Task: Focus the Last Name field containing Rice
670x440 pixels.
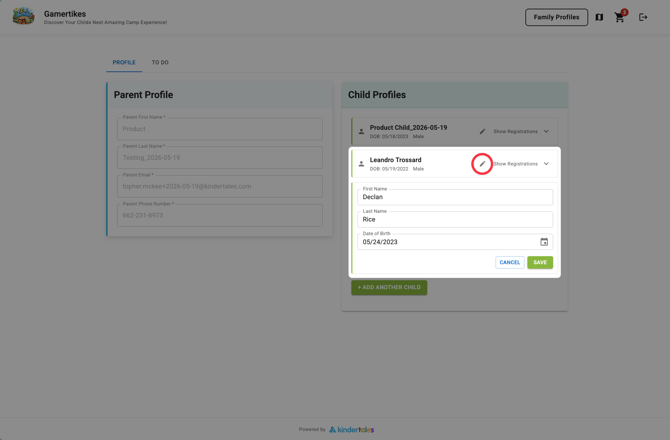Action: [x=455, y=219]
